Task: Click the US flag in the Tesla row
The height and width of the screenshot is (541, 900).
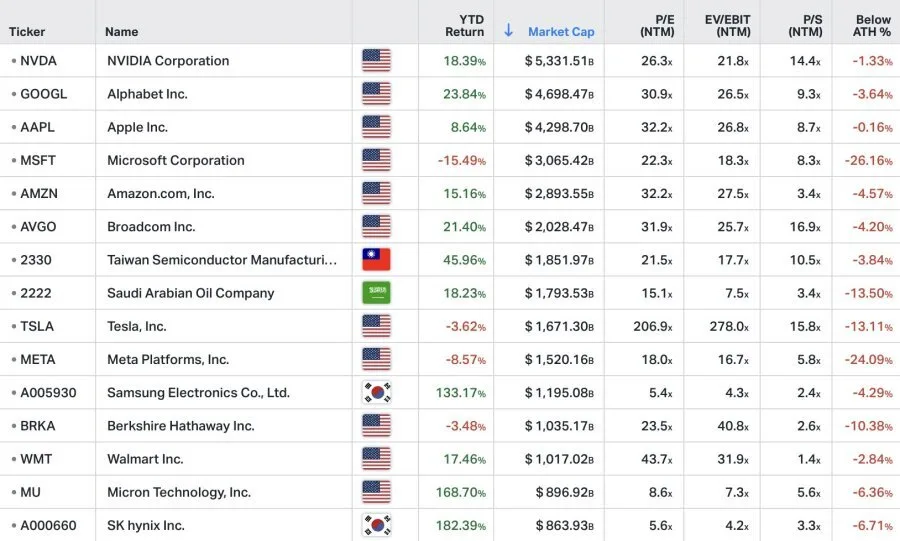Action: tap(377, 326)
